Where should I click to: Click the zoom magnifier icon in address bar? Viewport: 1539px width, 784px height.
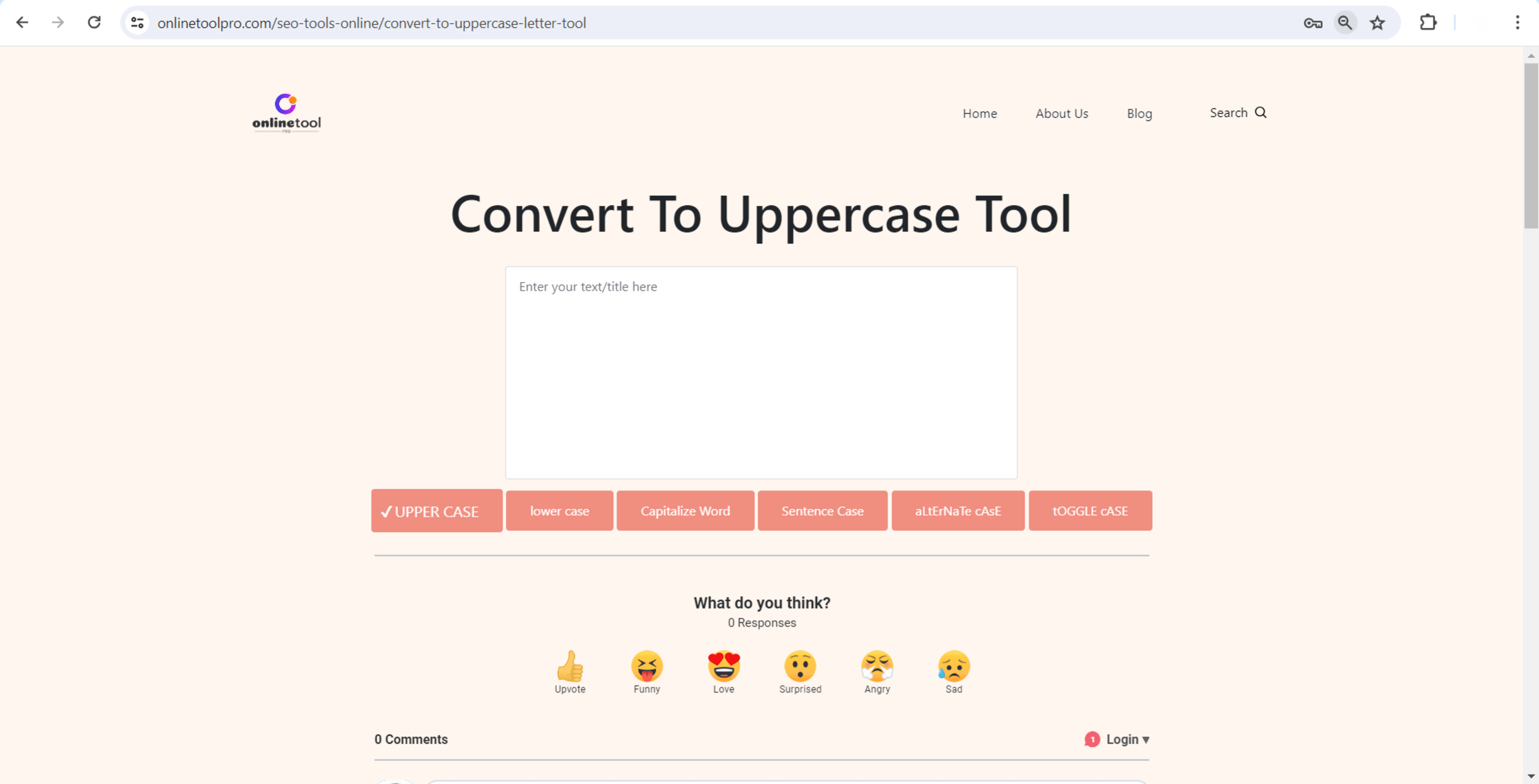coord(1345,23)
